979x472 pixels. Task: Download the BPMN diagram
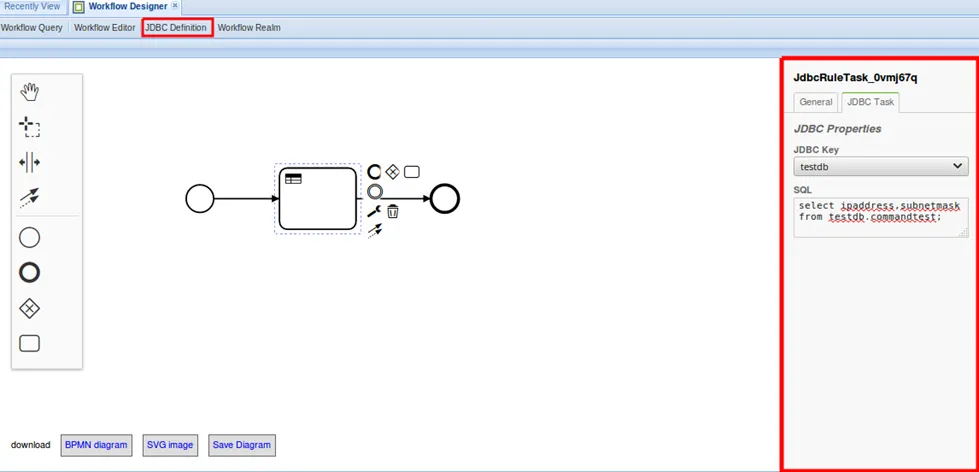(96, 445)
